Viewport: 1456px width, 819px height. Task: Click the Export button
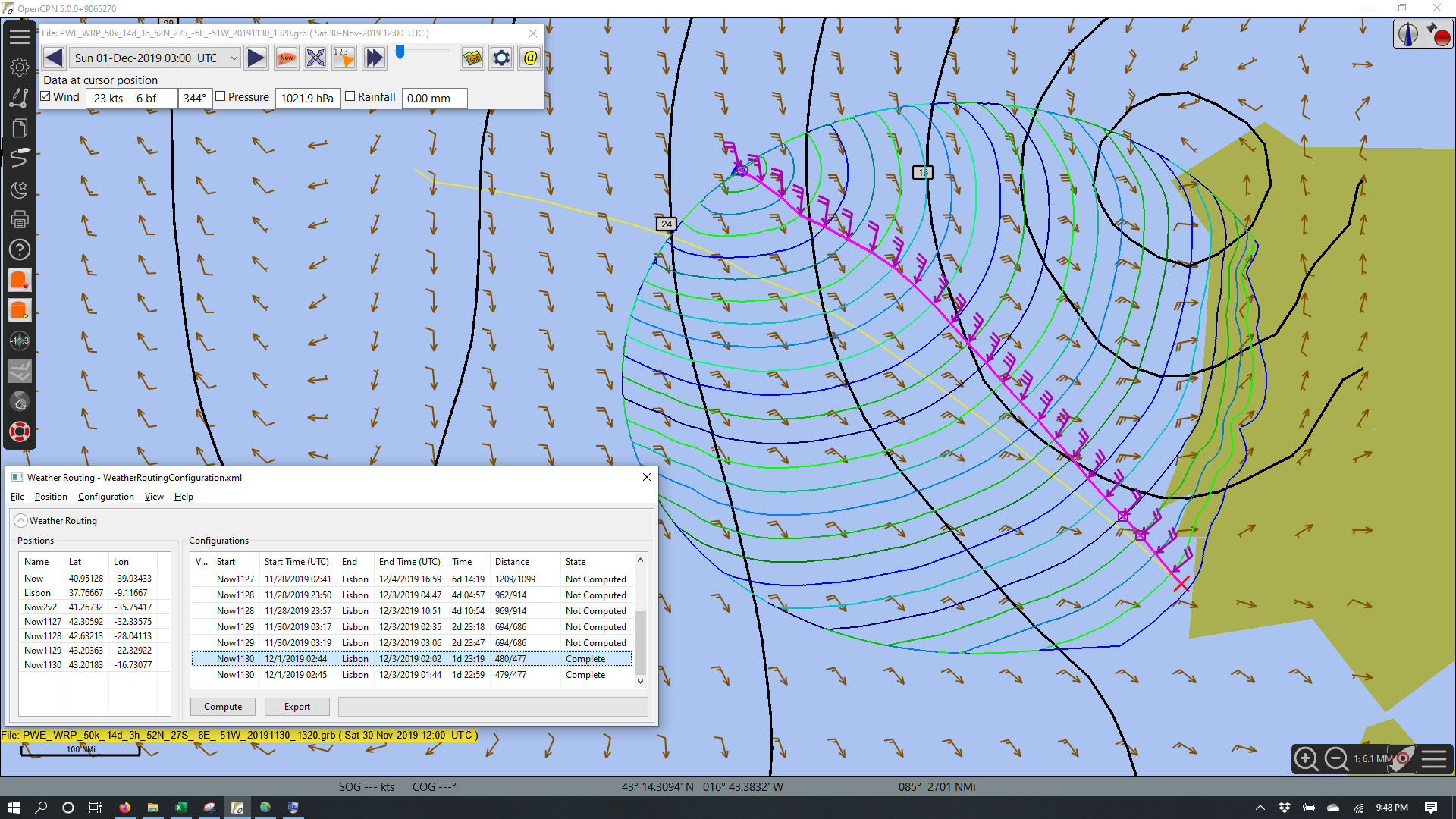point(297,707)
